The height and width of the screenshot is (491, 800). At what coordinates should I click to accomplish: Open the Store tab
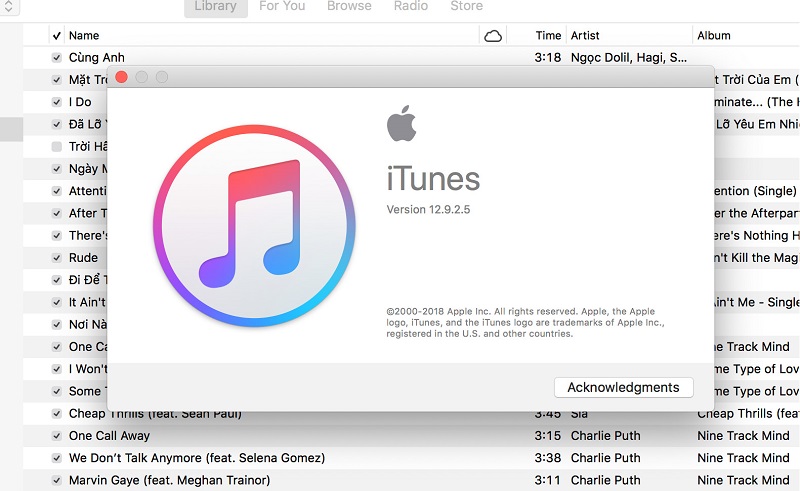(466, 6)
